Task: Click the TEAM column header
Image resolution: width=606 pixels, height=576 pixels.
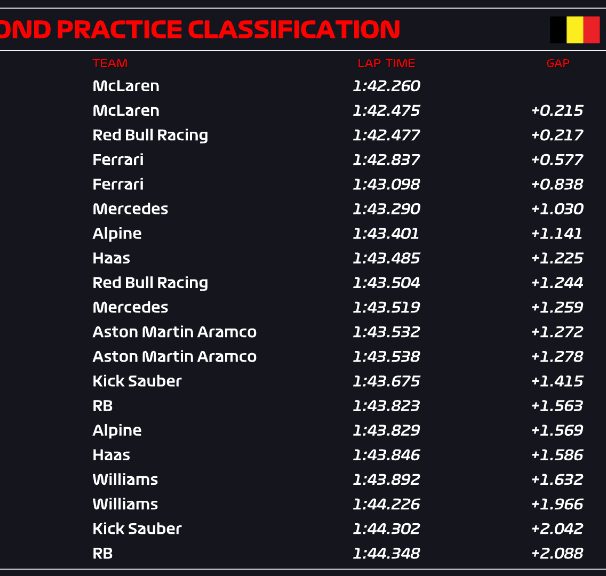Action: pos(110,63)
